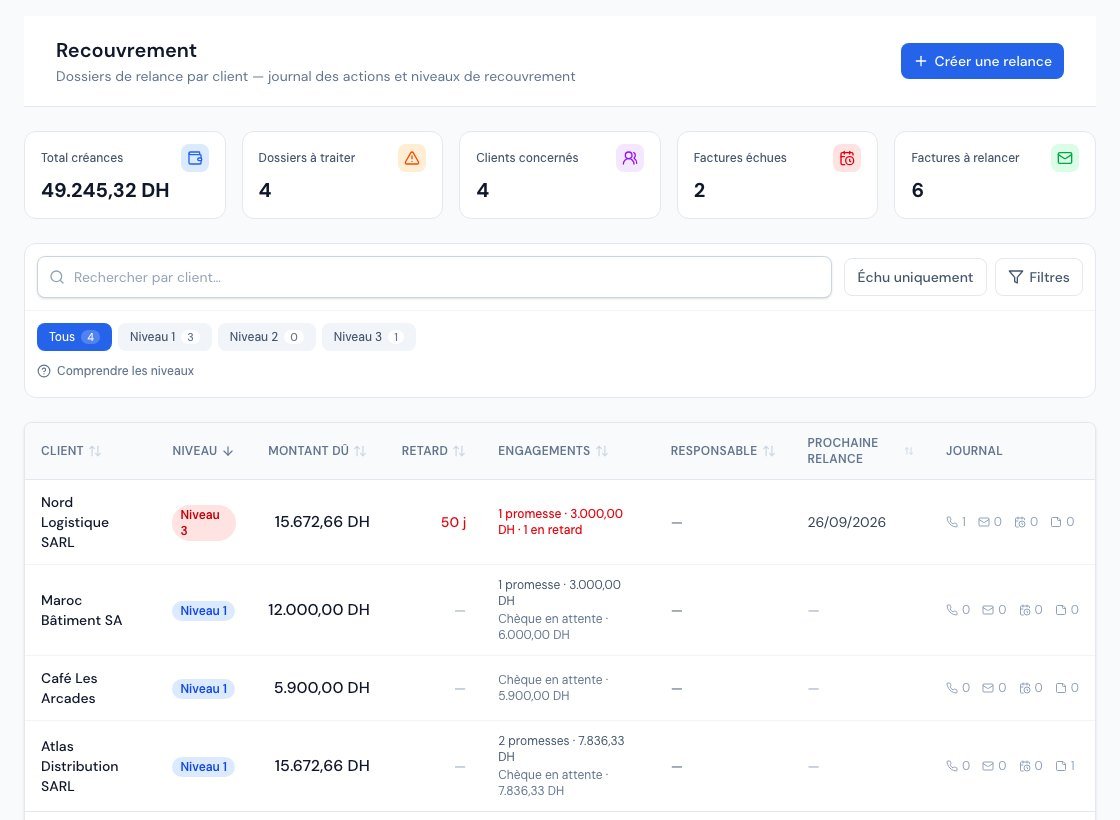
Task: Click the phone journal icon for Atlas Distribution SARL
Action: pyautogui.click(x=952, y=766)
